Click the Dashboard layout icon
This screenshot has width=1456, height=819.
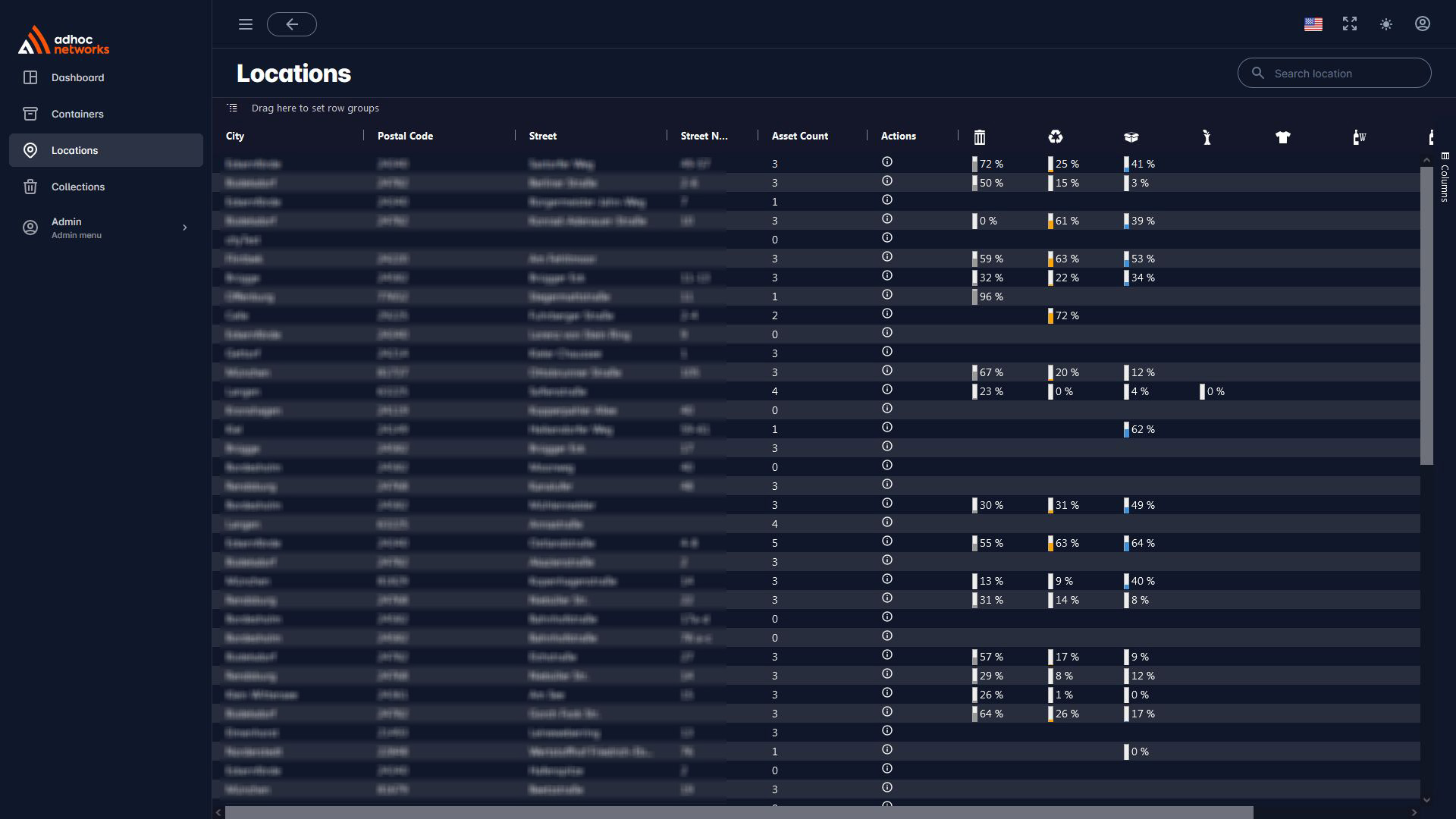30,77
